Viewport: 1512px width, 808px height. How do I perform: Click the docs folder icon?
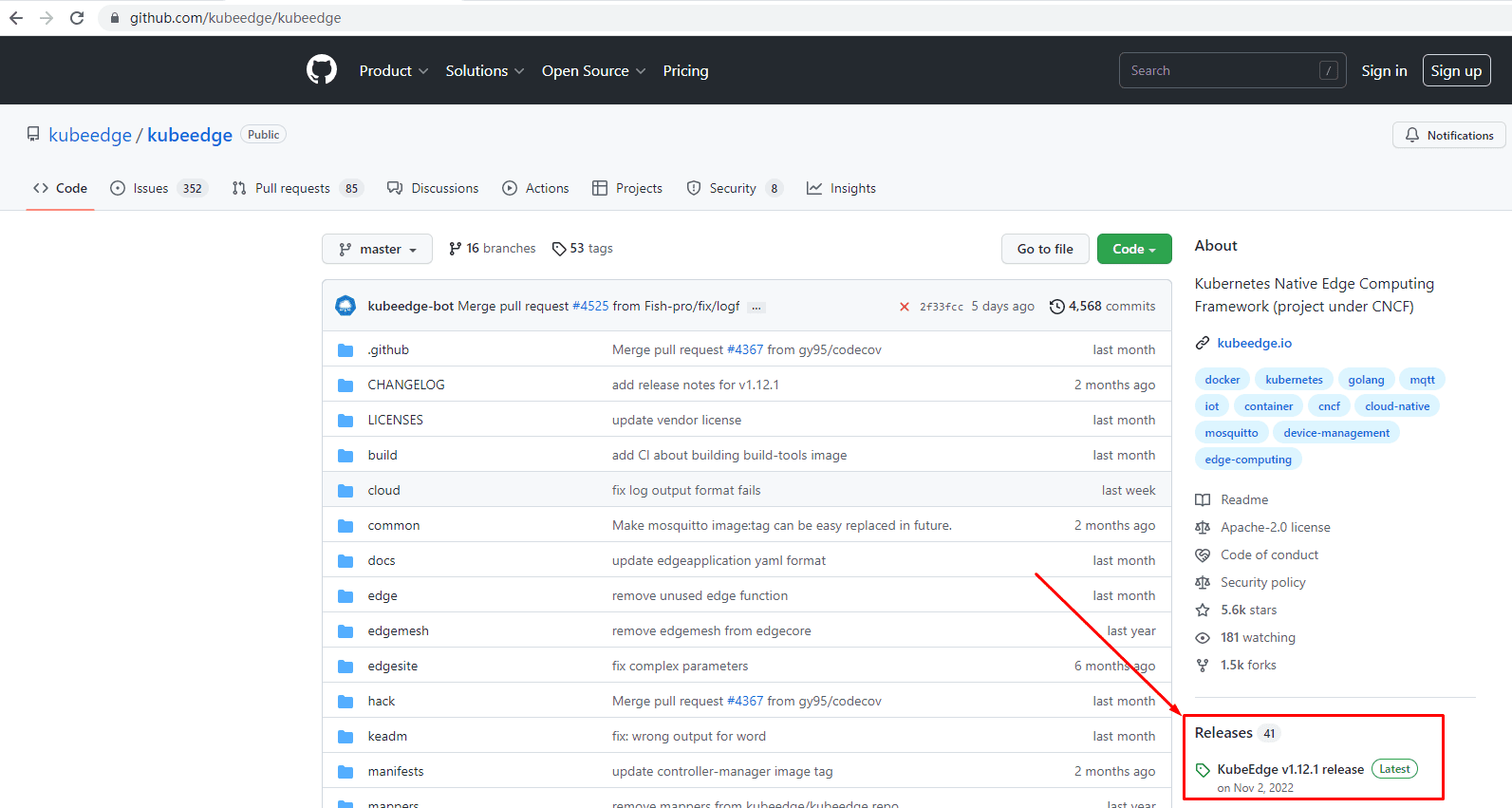345,561
